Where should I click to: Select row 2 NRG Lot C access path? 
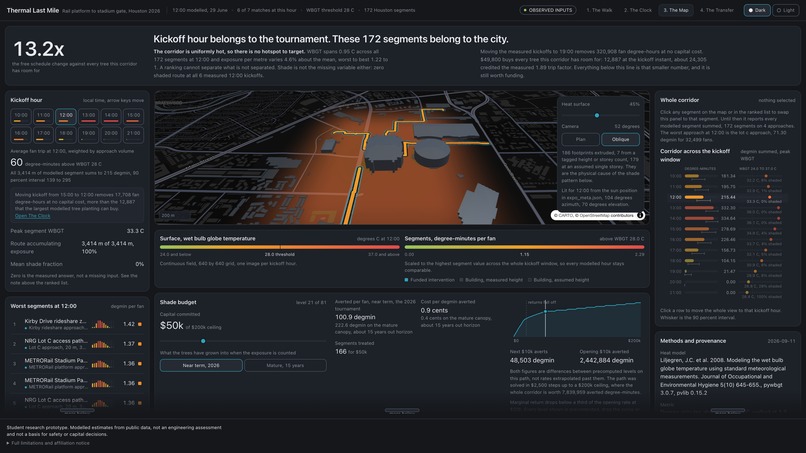(x=77, y=344)
